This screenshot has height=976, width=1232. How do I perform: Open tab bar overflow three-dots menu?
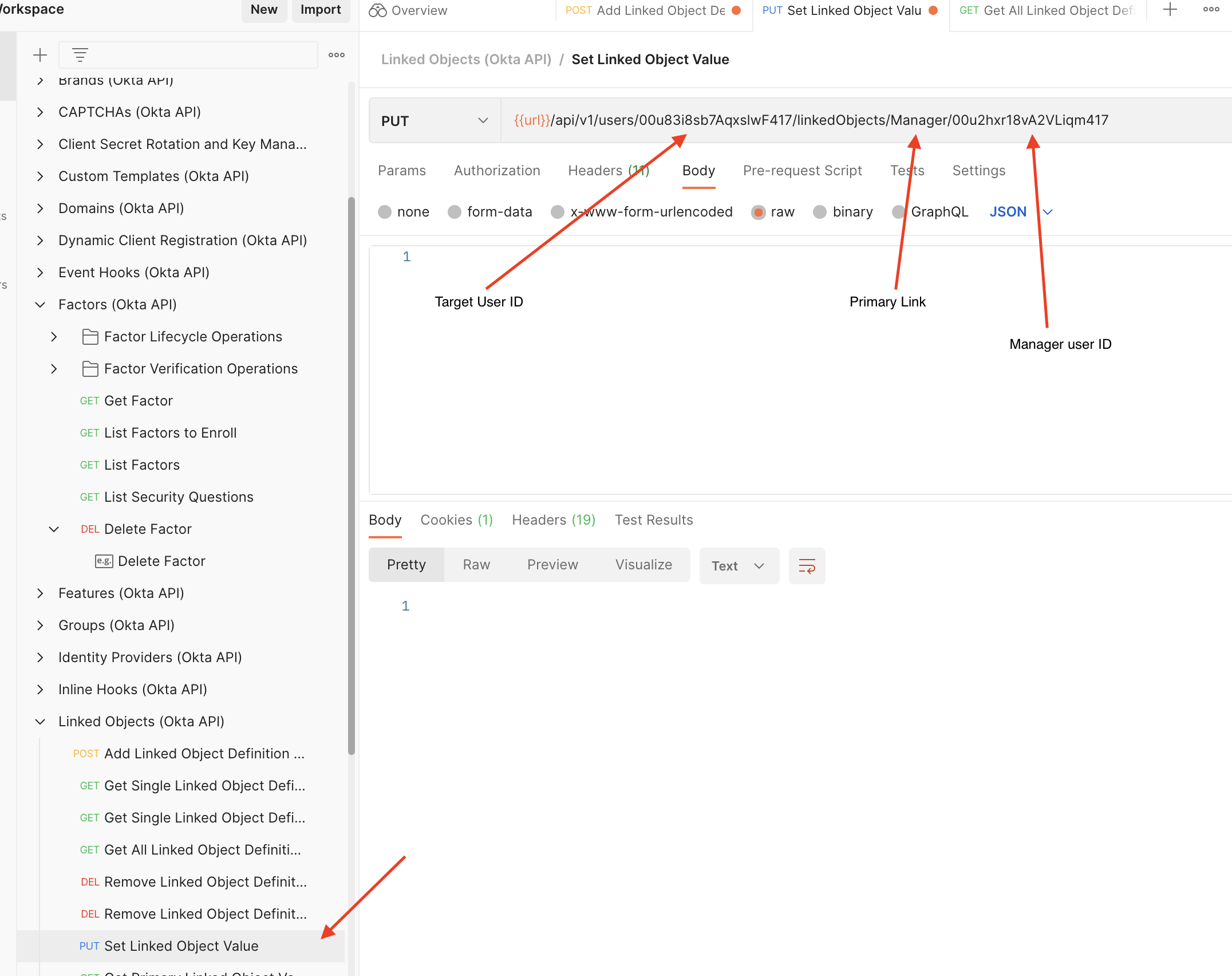tap(1211, 10)
